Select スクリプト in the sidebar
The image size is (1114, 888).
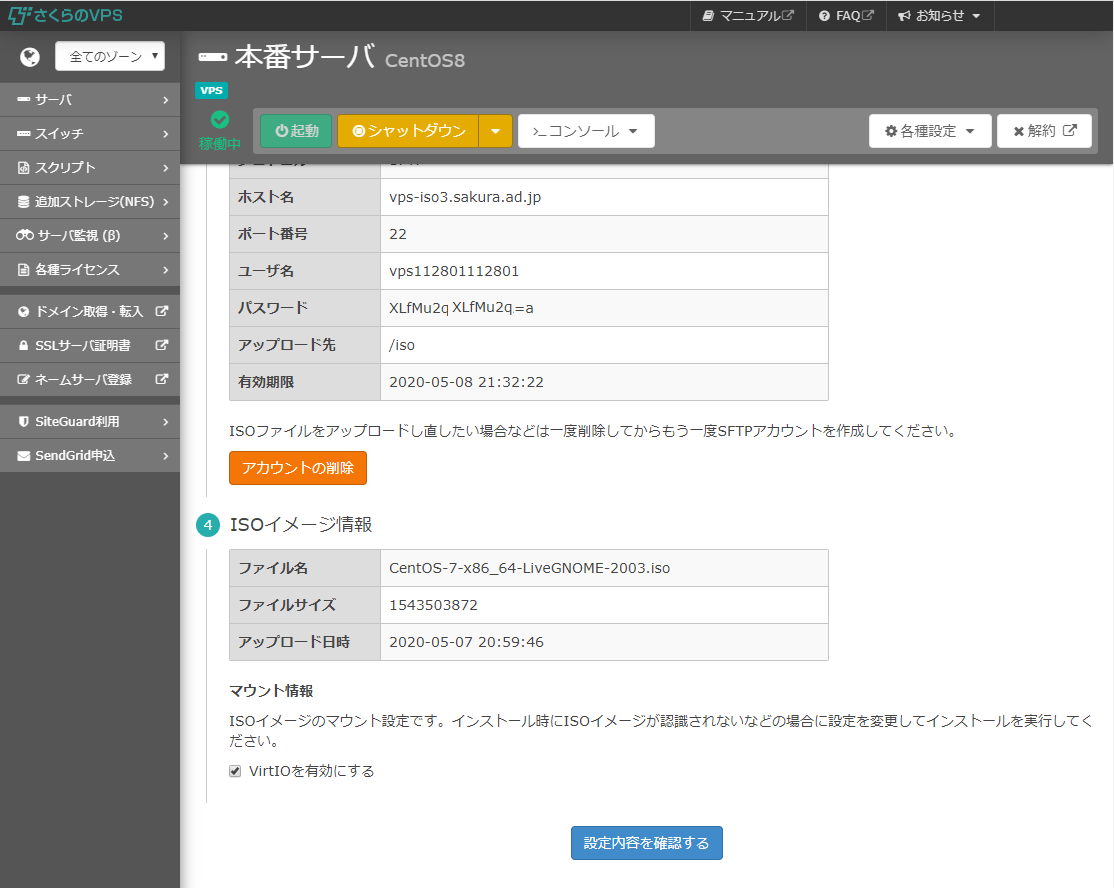tap(90, 167)
